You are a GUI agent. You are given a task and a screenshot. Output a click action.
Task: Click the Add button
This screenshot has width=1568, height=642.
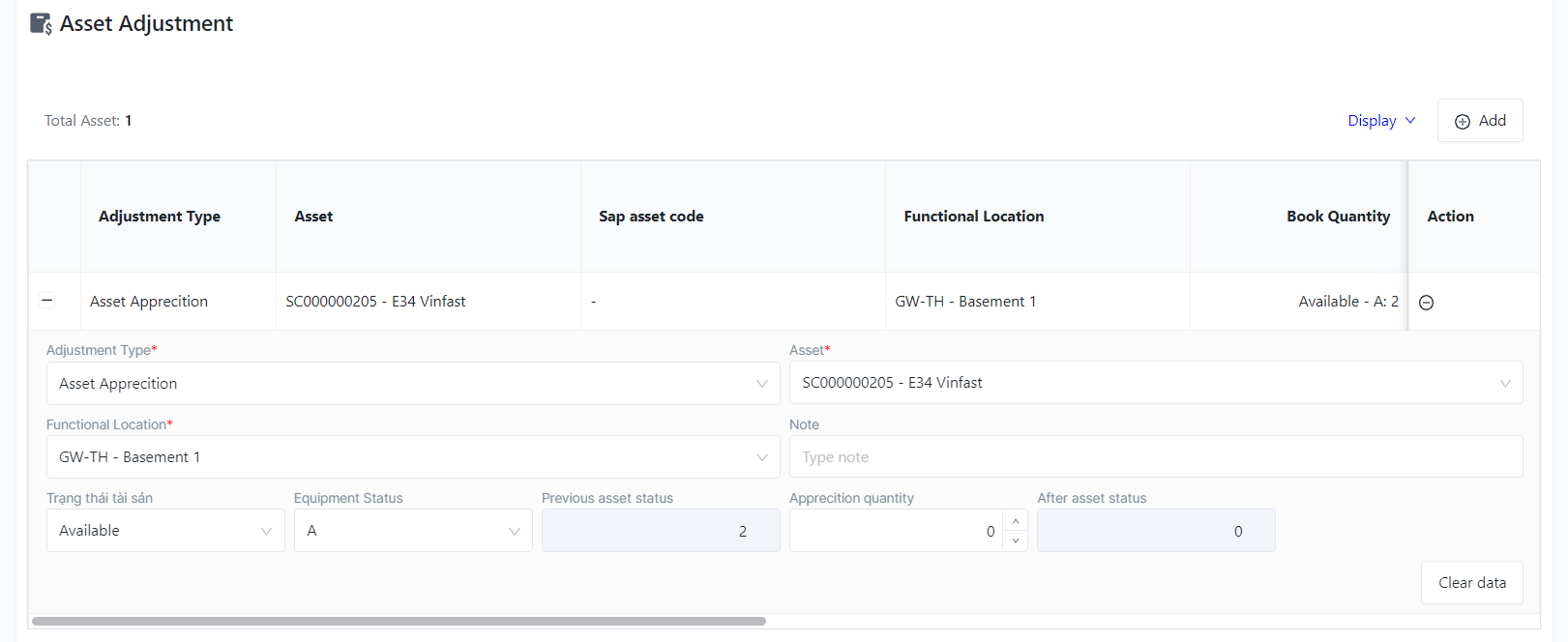[x=1480, y=121]
